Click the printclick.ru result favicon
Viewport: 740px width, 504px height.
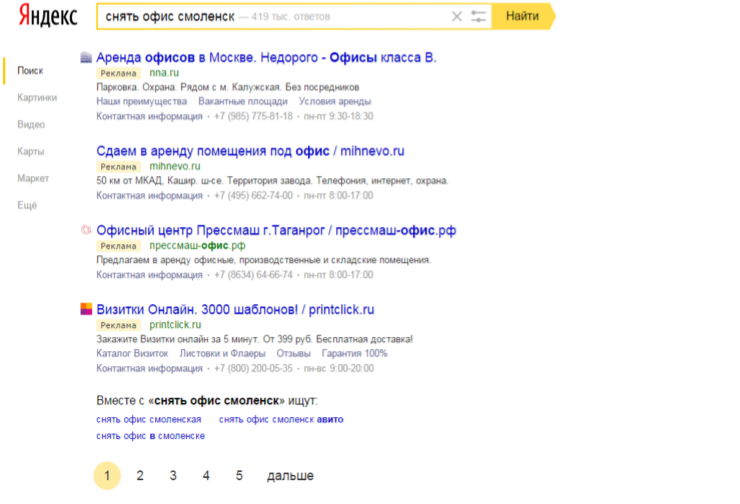pyautogui.click(x=86, y=309)
